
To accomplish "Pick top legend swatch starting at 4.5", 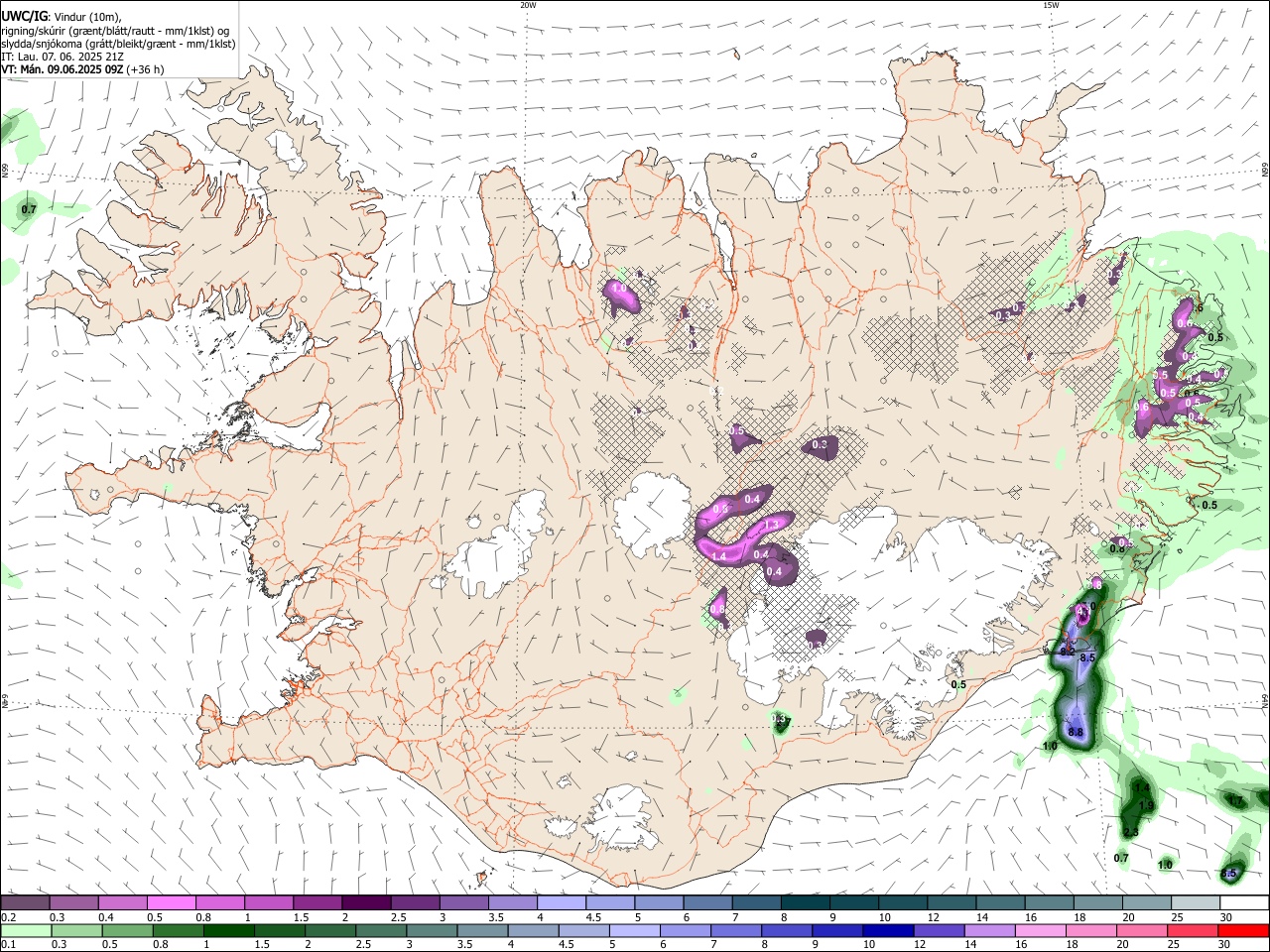I will [609, 903].
